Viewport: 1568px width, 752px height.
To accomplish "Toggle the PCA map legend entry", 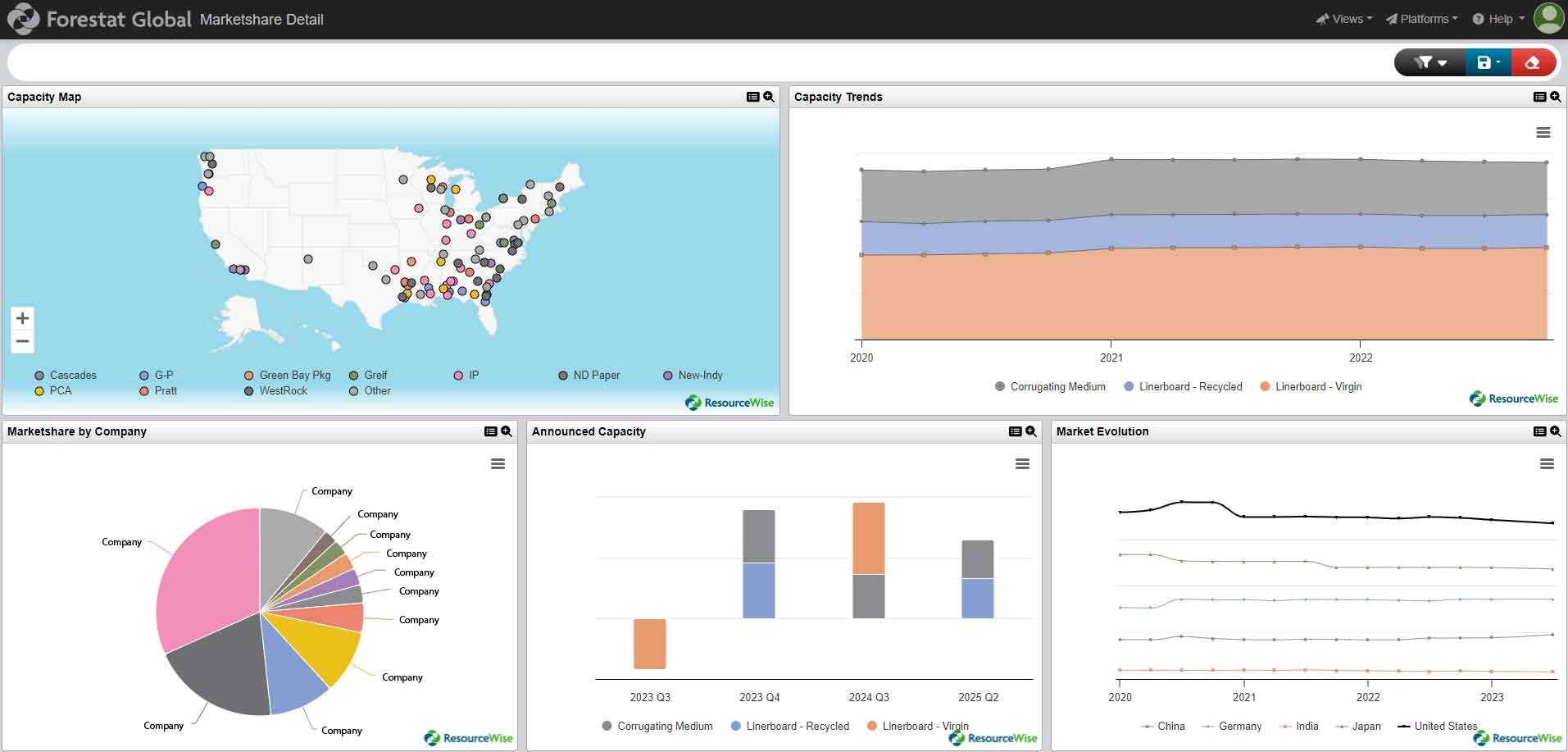I will (x=53, y=391).
